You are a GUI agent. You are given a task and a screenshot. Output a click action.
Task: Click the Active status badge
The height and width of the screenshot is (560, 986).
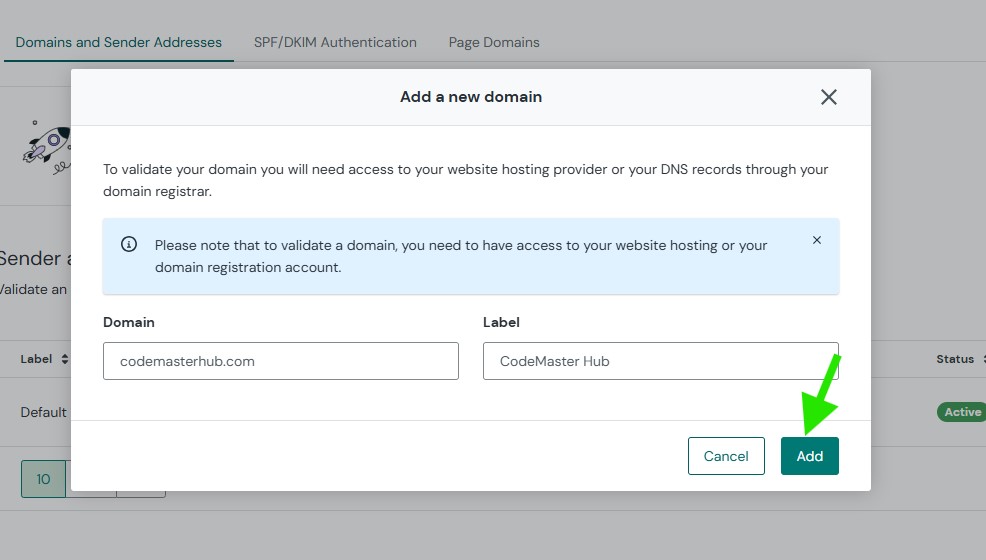(961, 412)
